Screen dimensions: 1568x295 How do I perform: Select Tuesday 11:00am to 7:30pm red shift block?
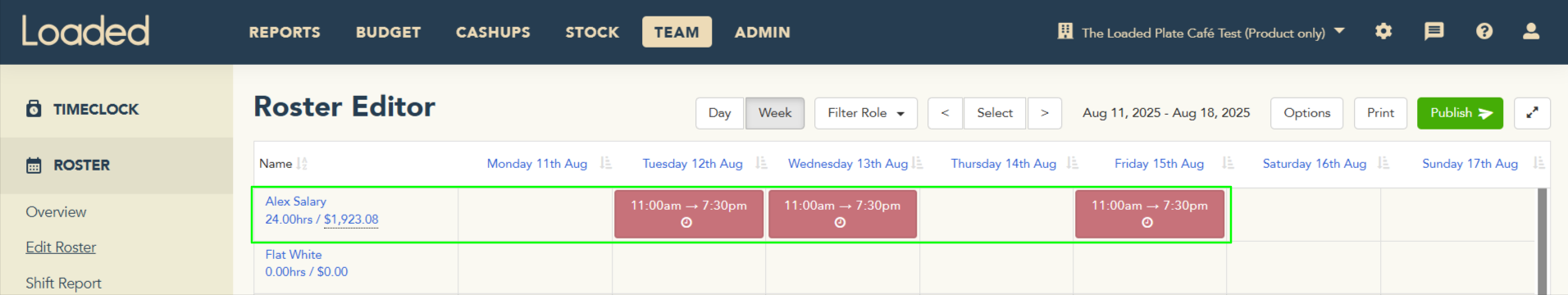[689, 214]
